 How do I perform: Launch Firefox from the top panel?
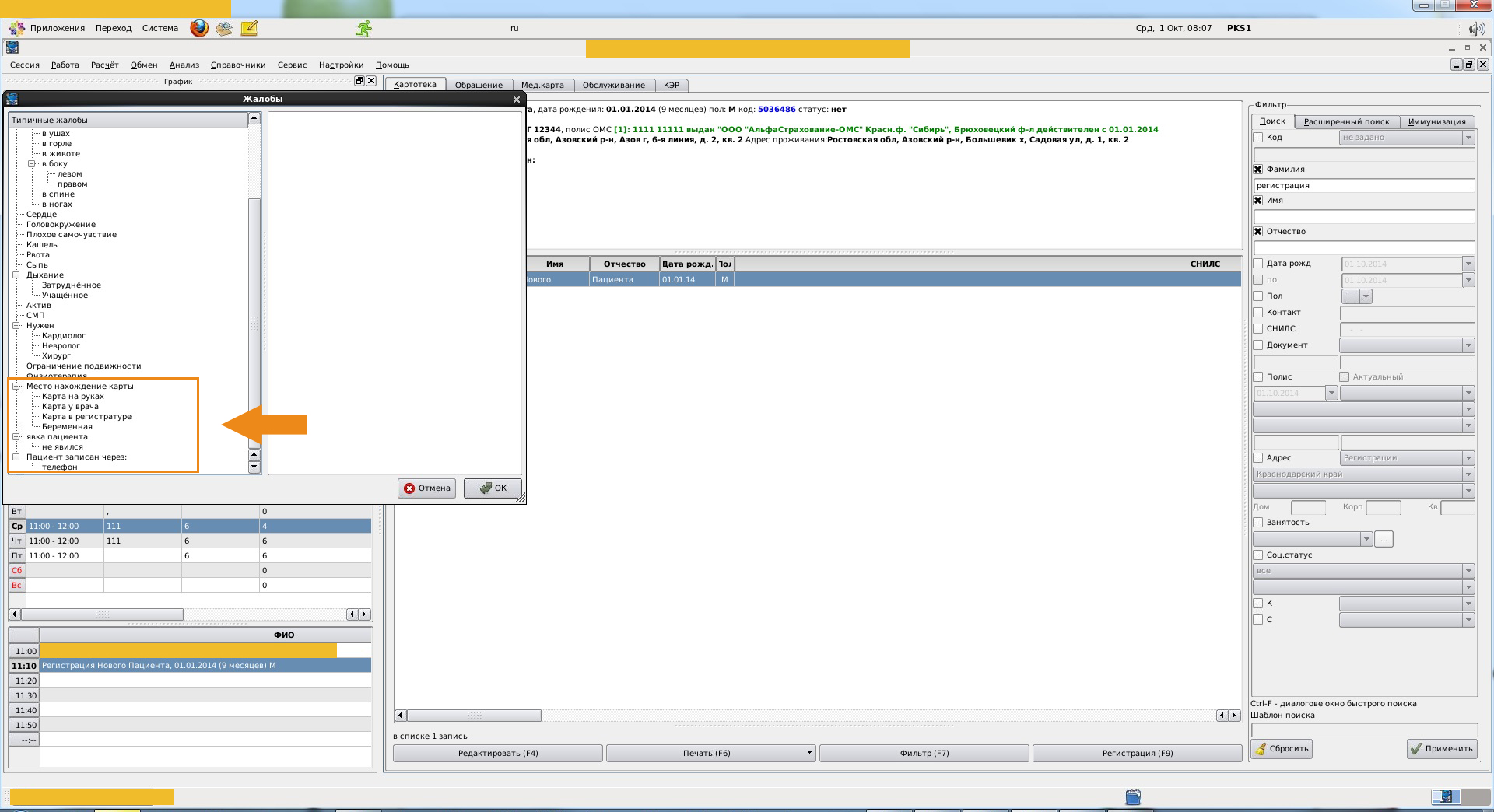point(199,29)
